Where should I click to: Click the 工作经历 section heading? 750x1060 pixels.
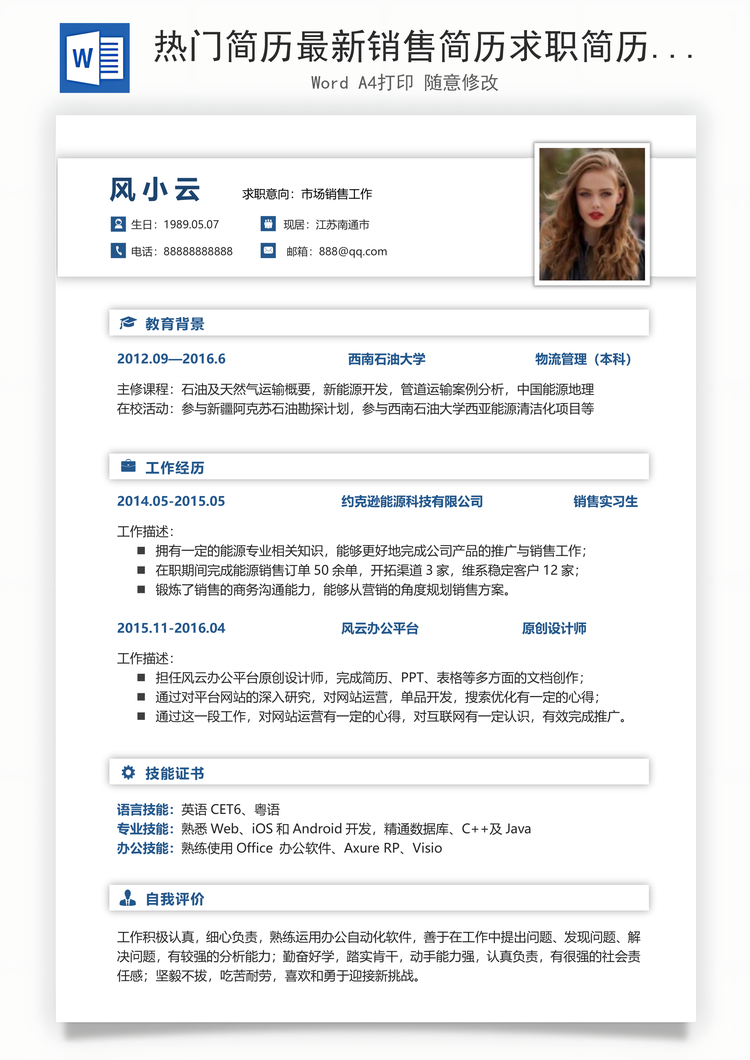point(174,467)
